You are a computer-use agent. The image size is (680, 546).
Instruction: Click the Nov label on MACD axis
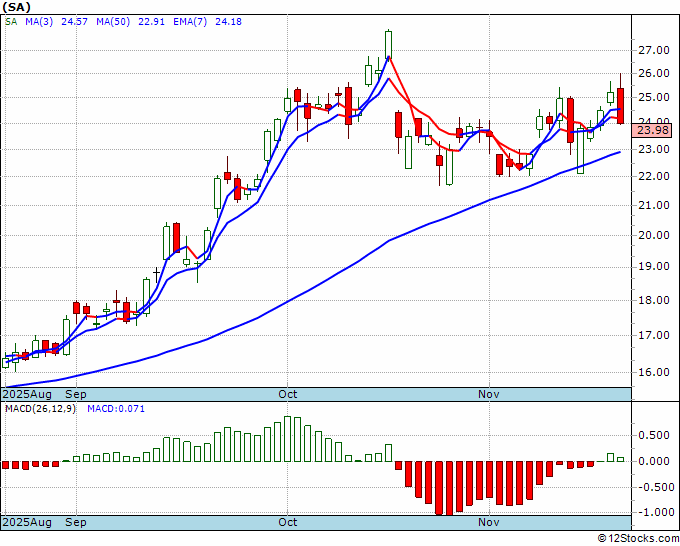pos(489,522)
